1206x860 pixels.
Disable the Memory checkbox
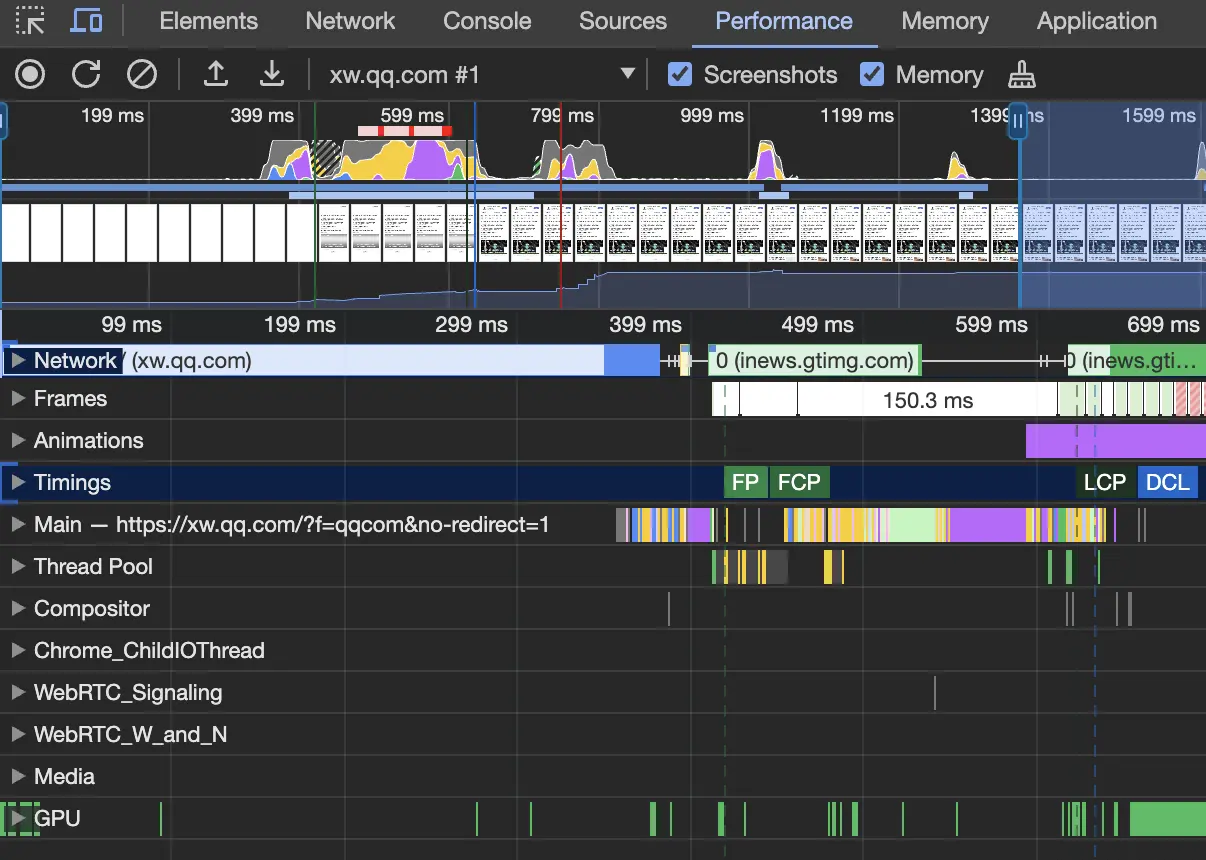[x=872, y=74]
